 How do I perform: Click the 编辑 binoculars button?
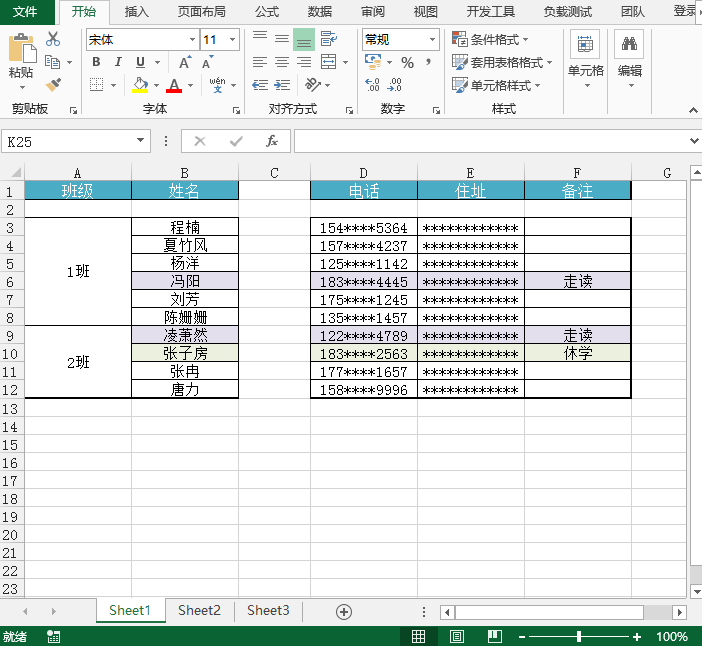pyautogui.click(x=629, y=59)
